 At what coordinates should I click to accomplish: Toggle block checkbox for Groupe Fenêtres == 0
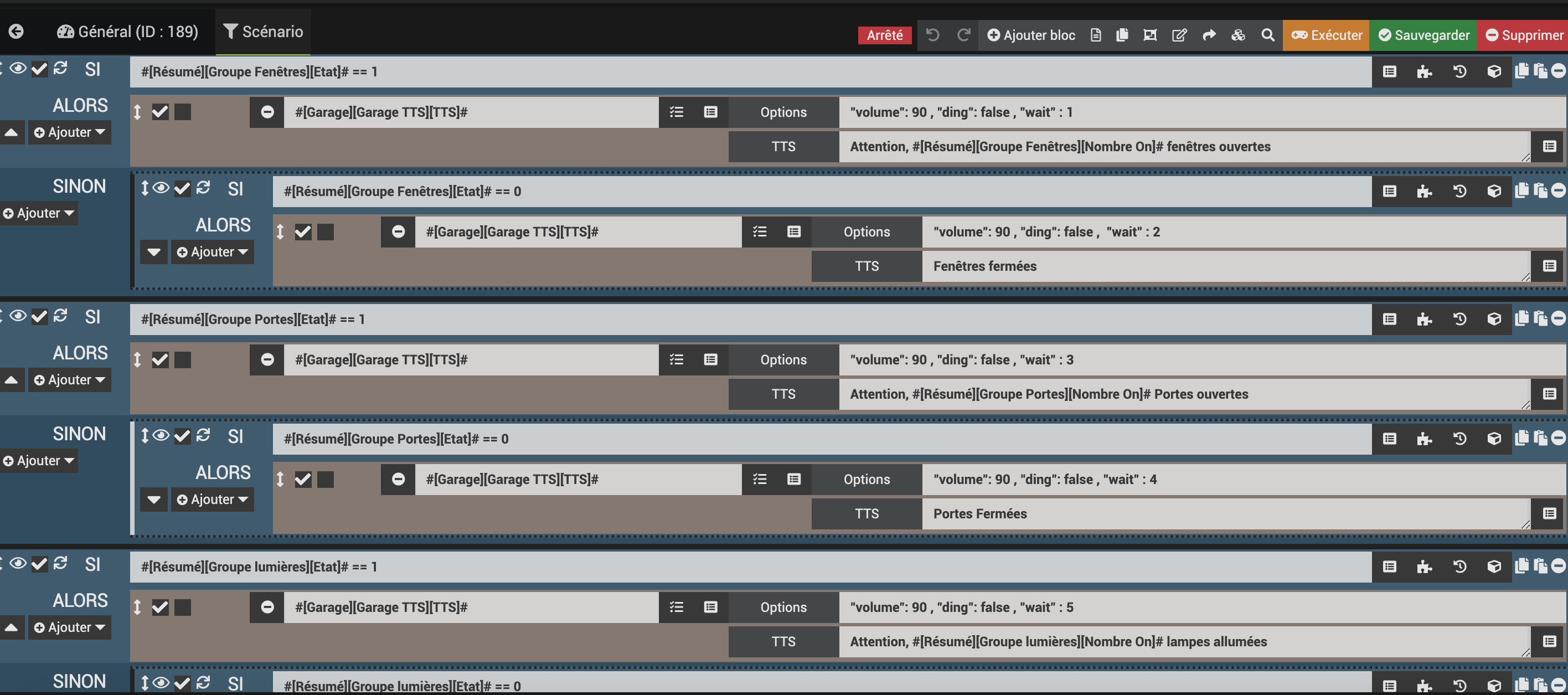coord(183,189)
